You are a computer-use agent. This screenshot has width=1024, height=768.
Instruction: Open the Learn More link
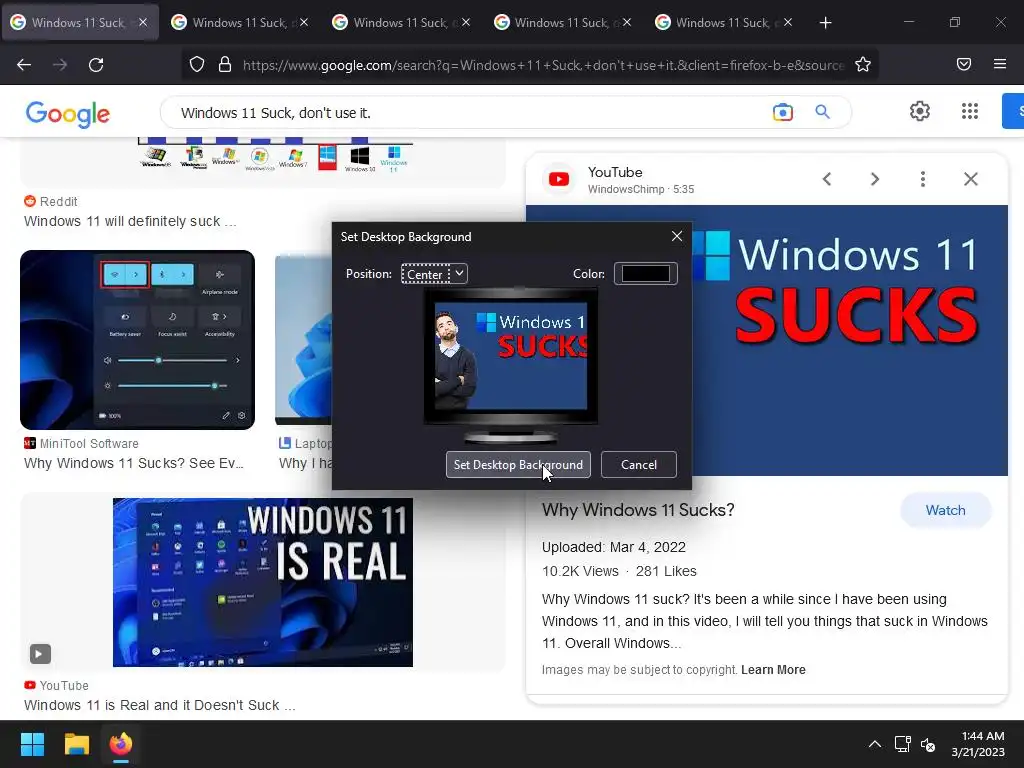(x=773, y=670)
